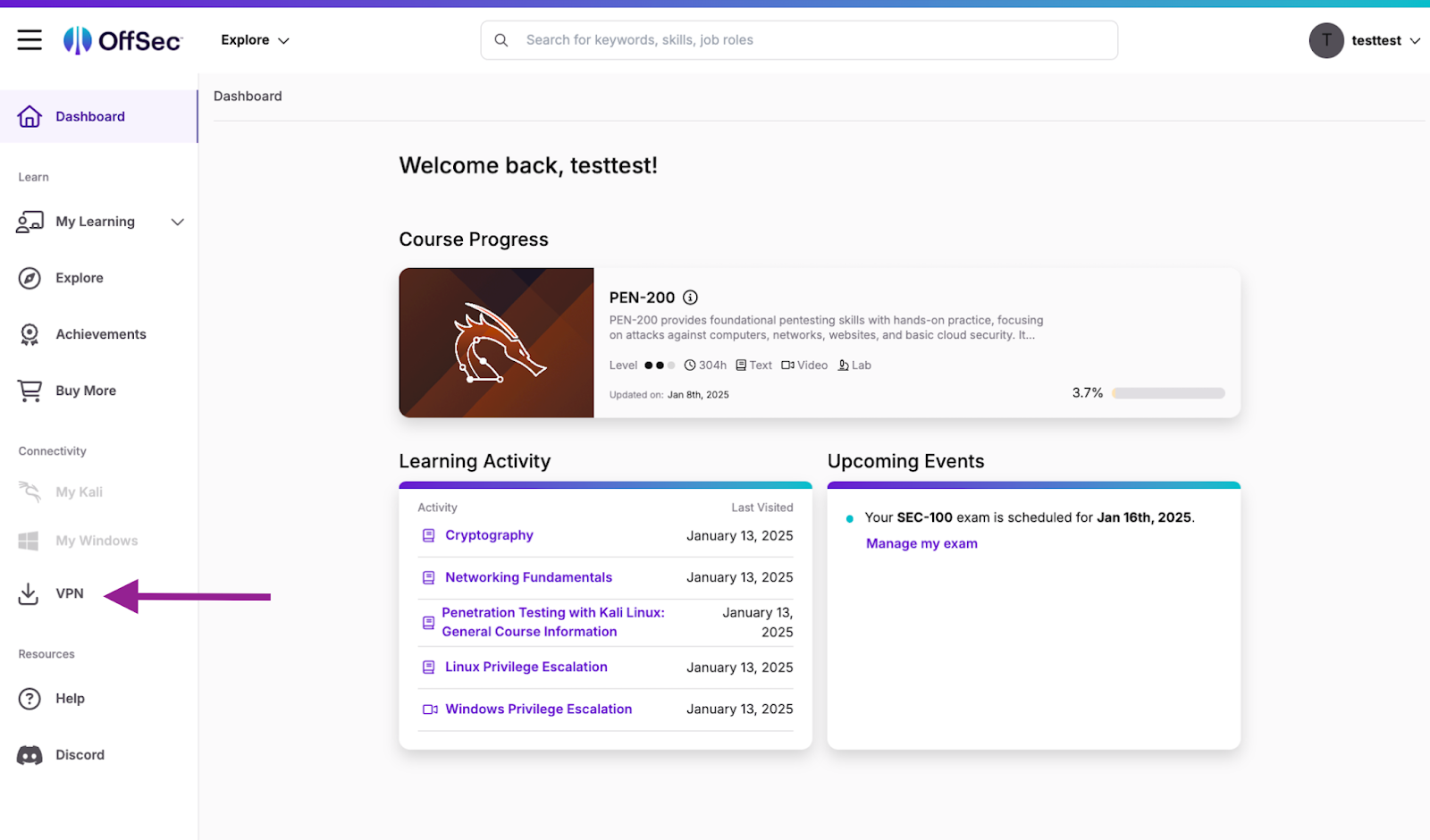Click the Activity column header
Screen dimensions: 1430x840
(437, 508)
